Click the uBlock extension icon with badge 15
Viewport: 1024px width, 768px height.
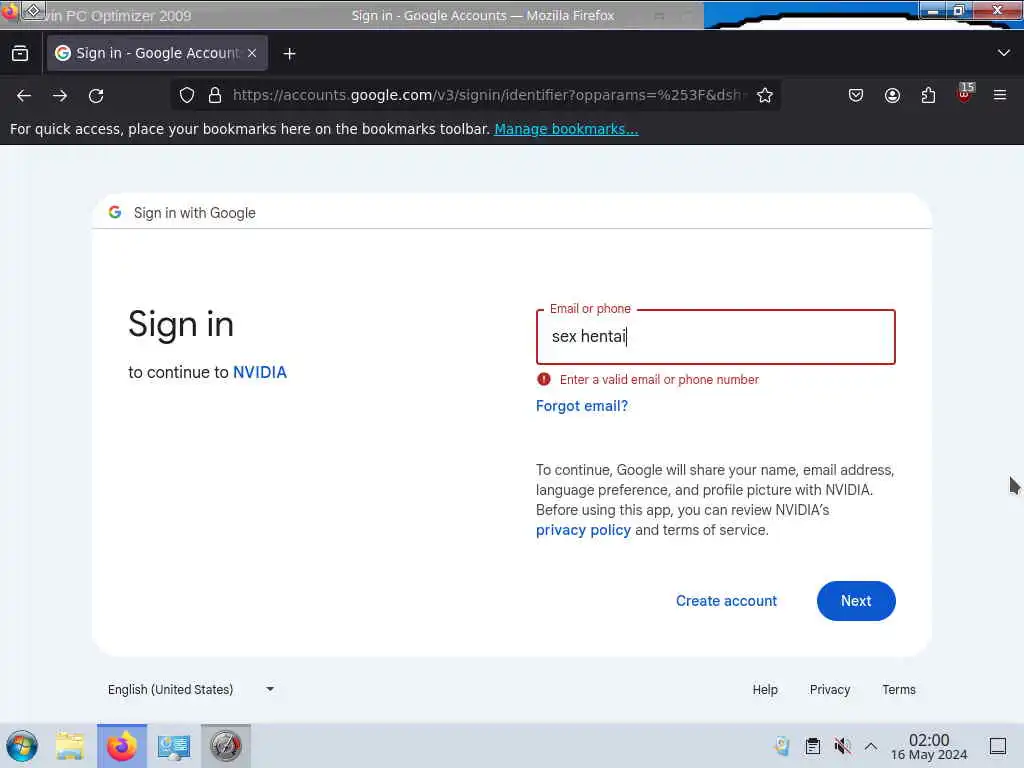coord(965,93)
